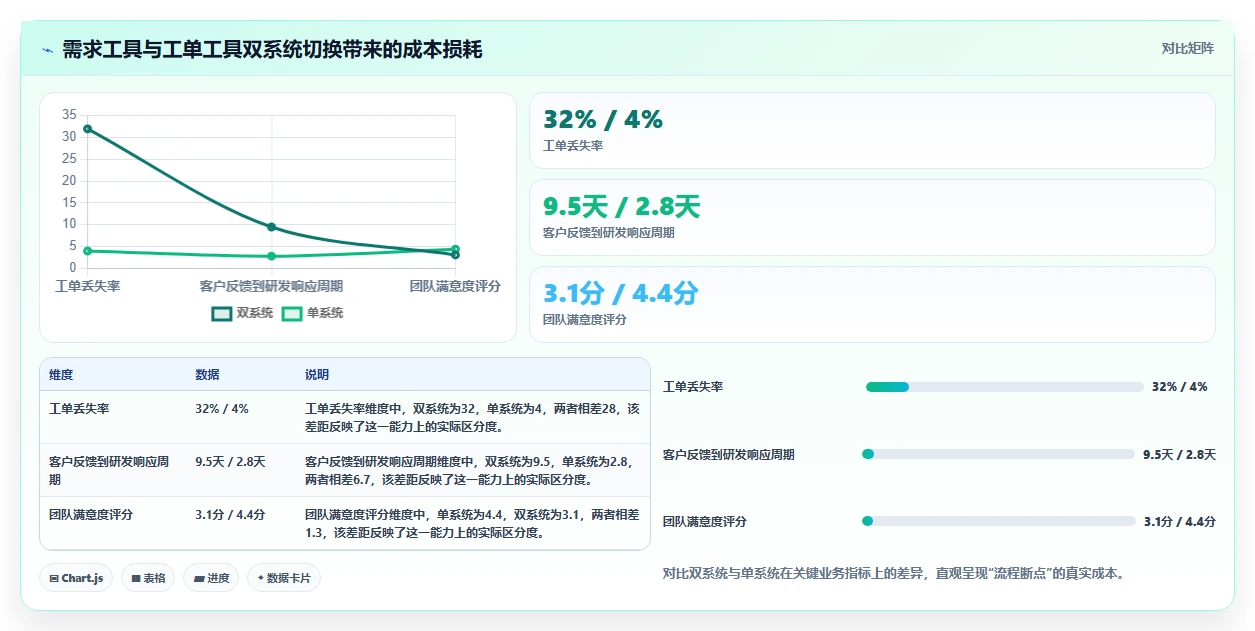Click the 团队满意度评分 x-axis label in chart
The height and width of the screenshot is (631, 1255).
[455, 286]
